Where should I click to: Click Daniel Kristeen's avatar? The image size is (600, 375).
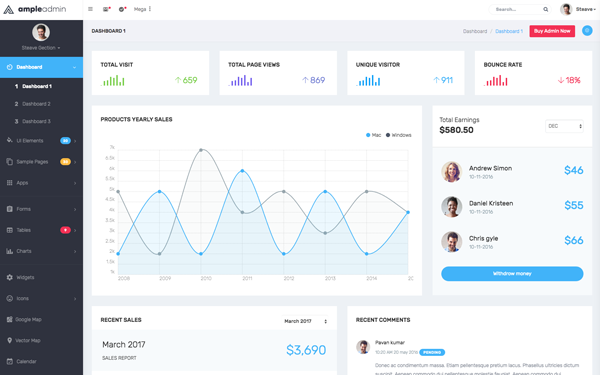(x=452, y=207)
